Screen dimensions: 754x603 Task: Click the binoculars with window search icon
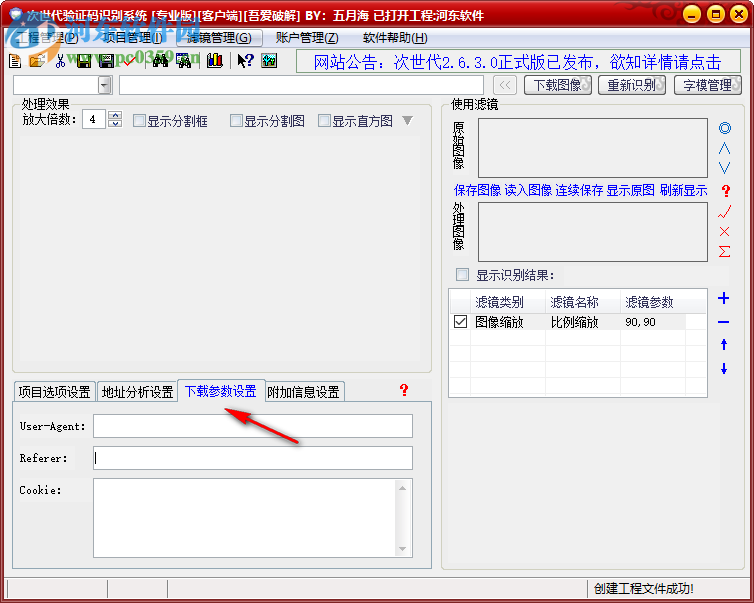pos(184,61)
